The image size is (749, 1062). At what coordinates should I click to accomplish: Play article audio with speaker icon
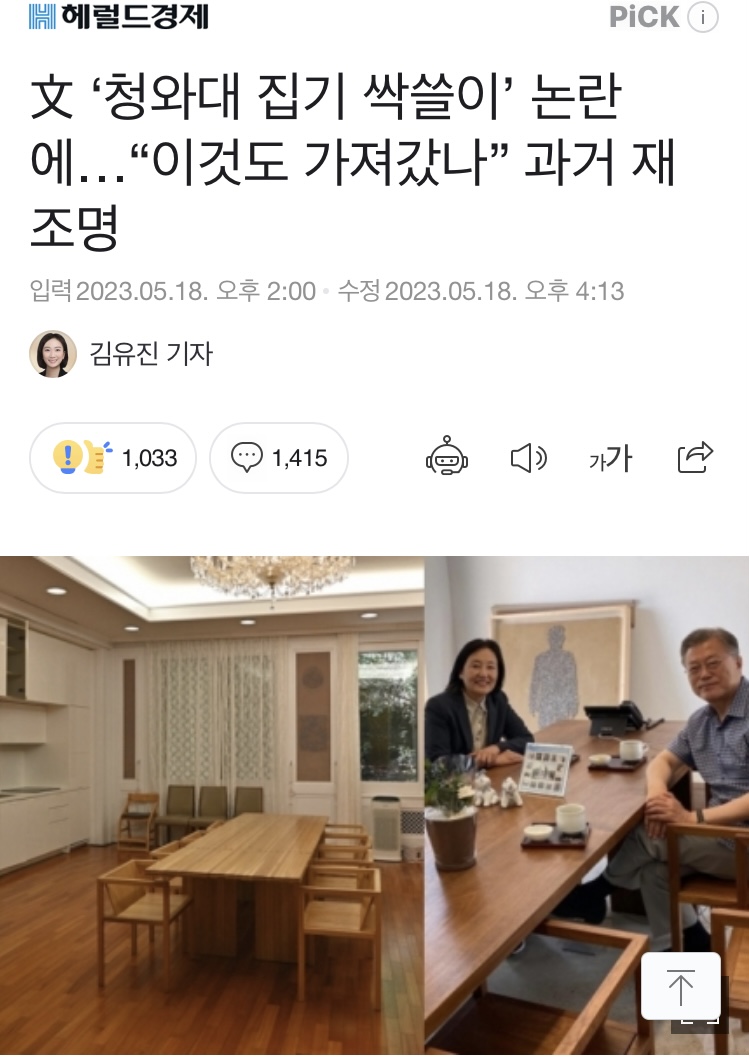click(x=528, y=459)
